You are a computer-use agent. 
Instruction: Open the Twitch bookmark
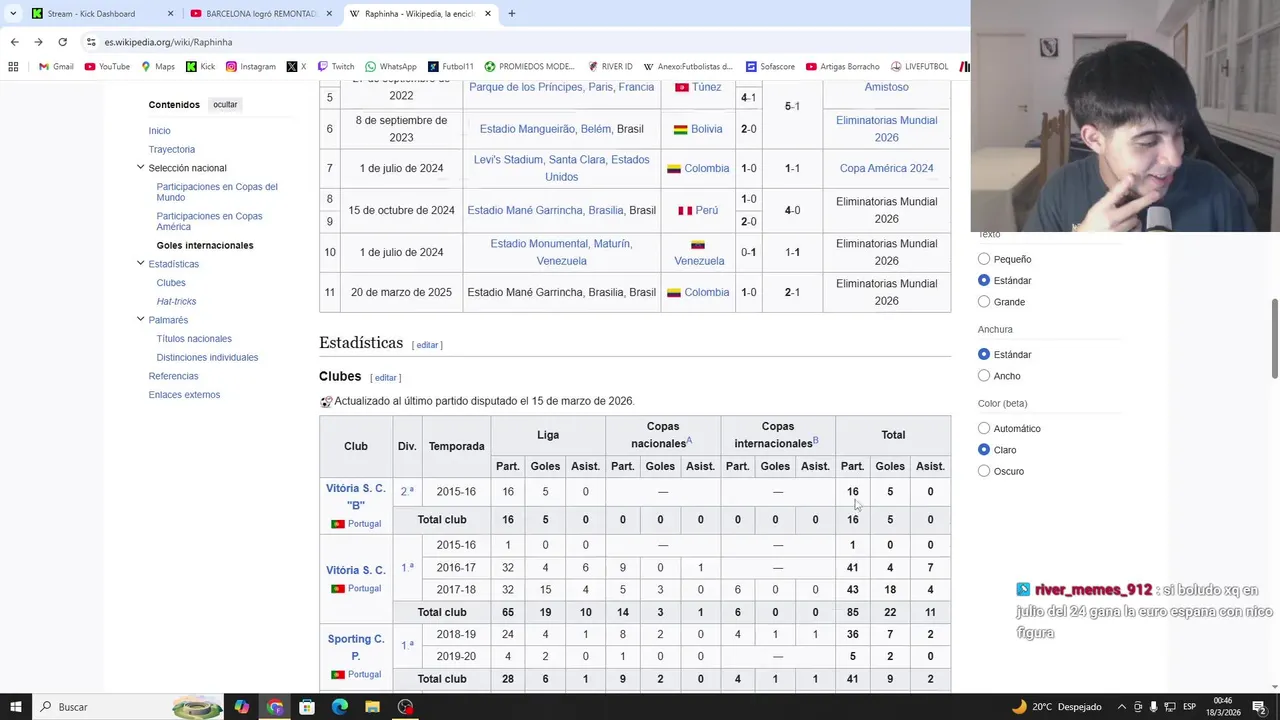coord(335,67)
